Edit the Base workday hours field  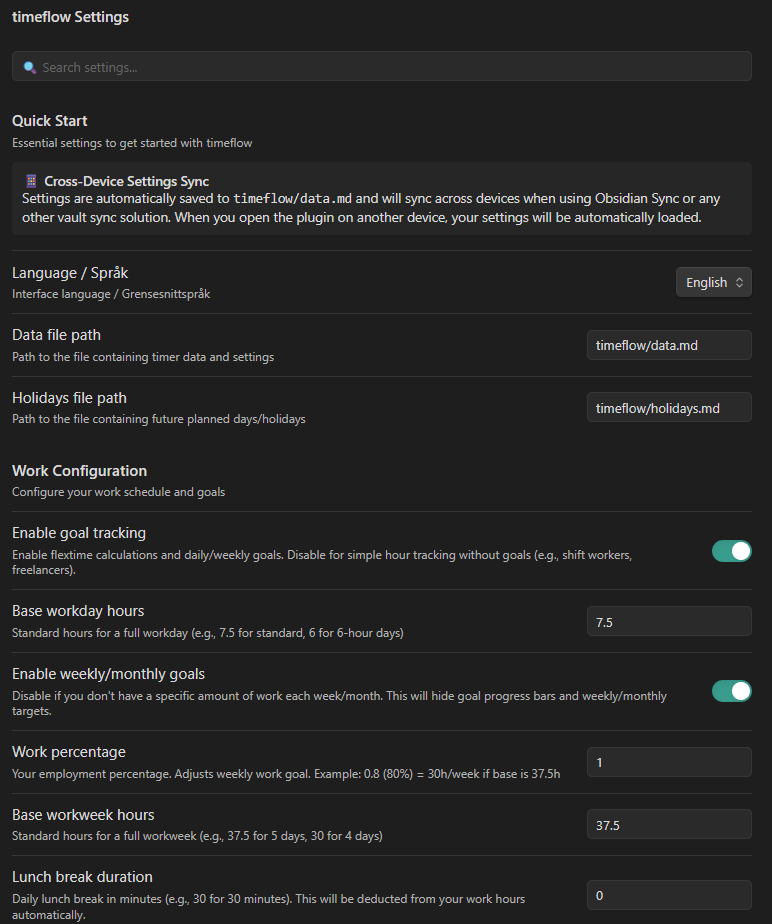click(669, 621)
